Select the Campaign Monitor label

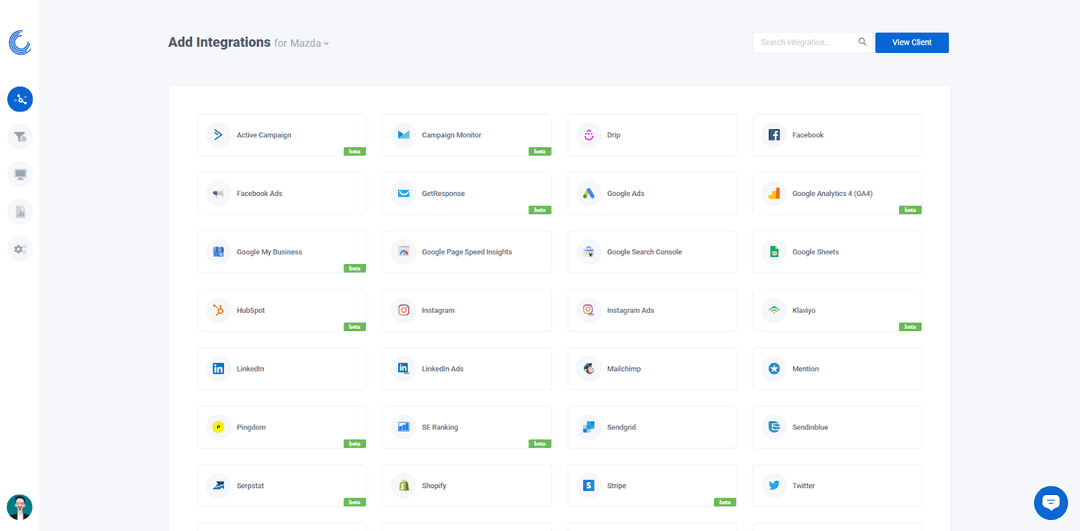[451, 136]
